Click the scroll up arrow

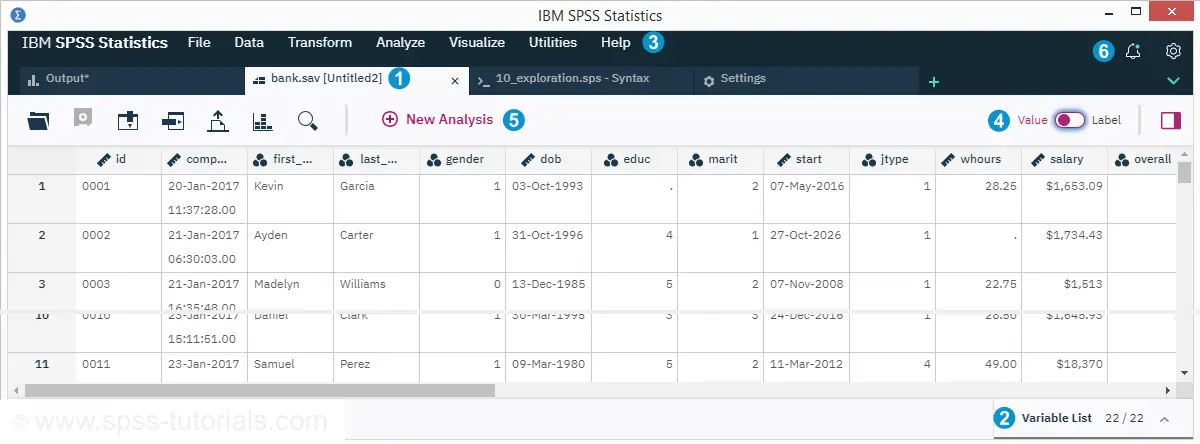coord(1185,153)
